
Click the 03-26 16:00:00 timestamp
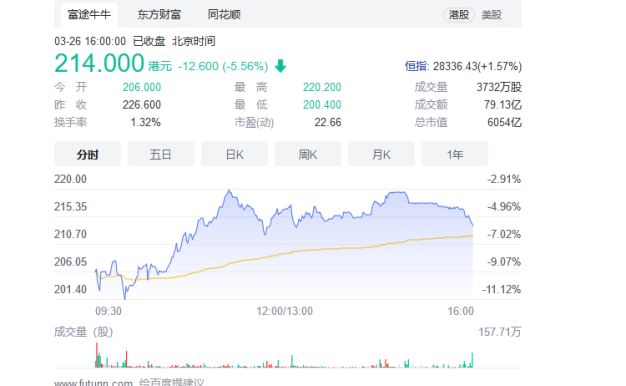(90, 41)
